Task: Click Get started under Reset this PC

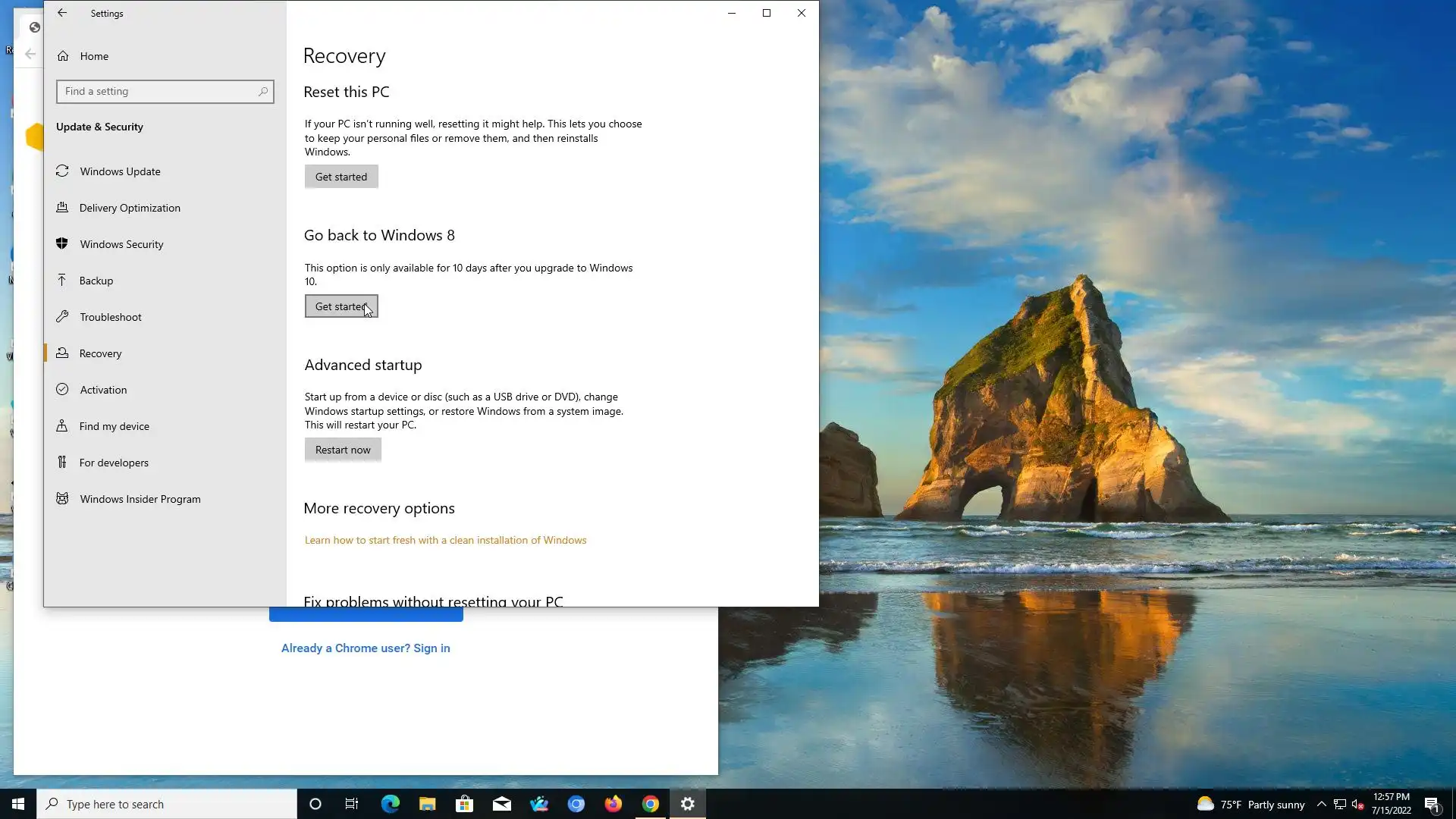Action: pyautogui.click(x=341, y=177)
